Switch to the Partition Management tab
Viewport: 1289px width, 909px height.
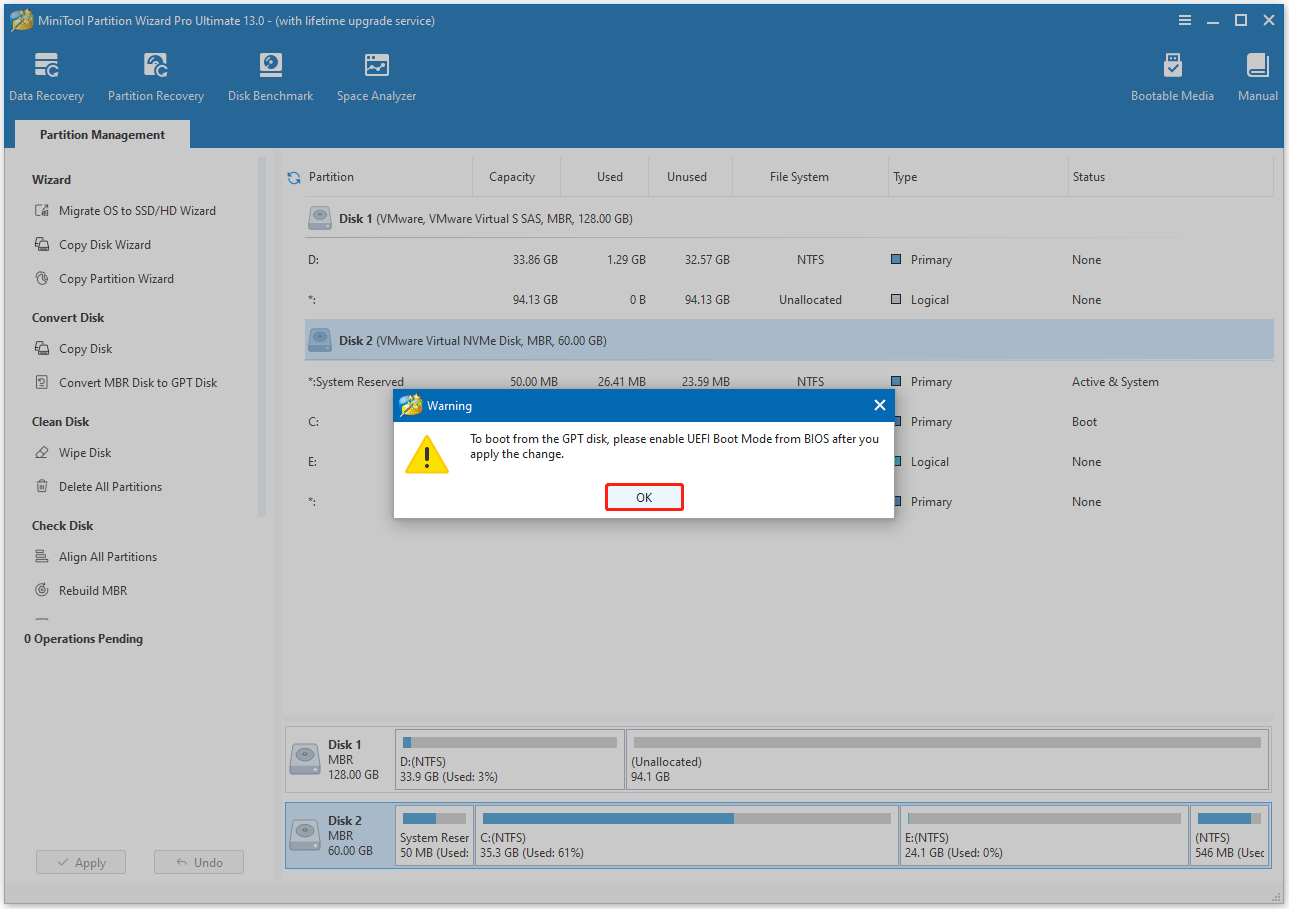101,134
